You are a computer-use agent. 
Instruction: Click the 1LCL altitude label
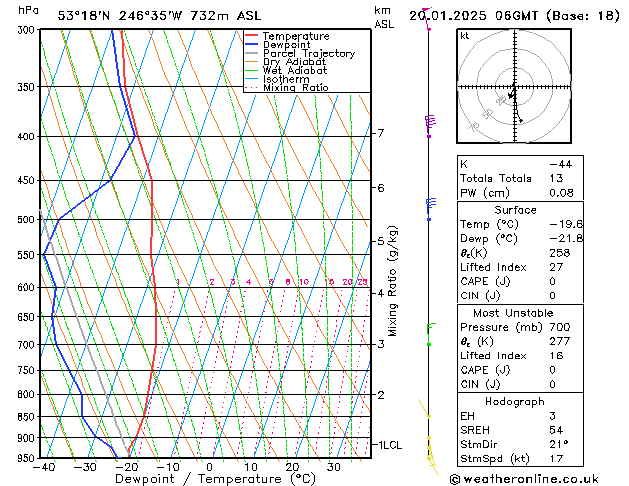(x=390, y=445)
